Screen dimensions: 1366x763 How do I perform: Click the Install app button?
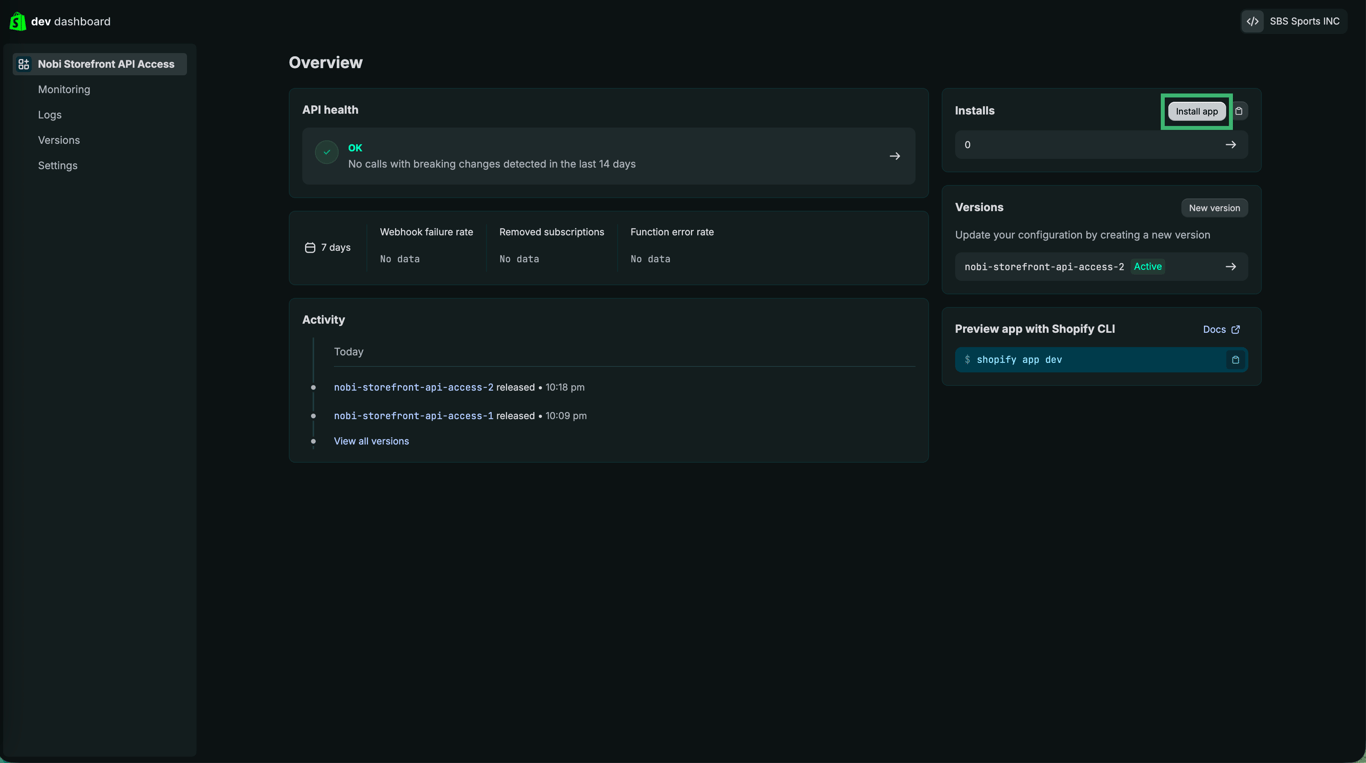click(1197, 111)
